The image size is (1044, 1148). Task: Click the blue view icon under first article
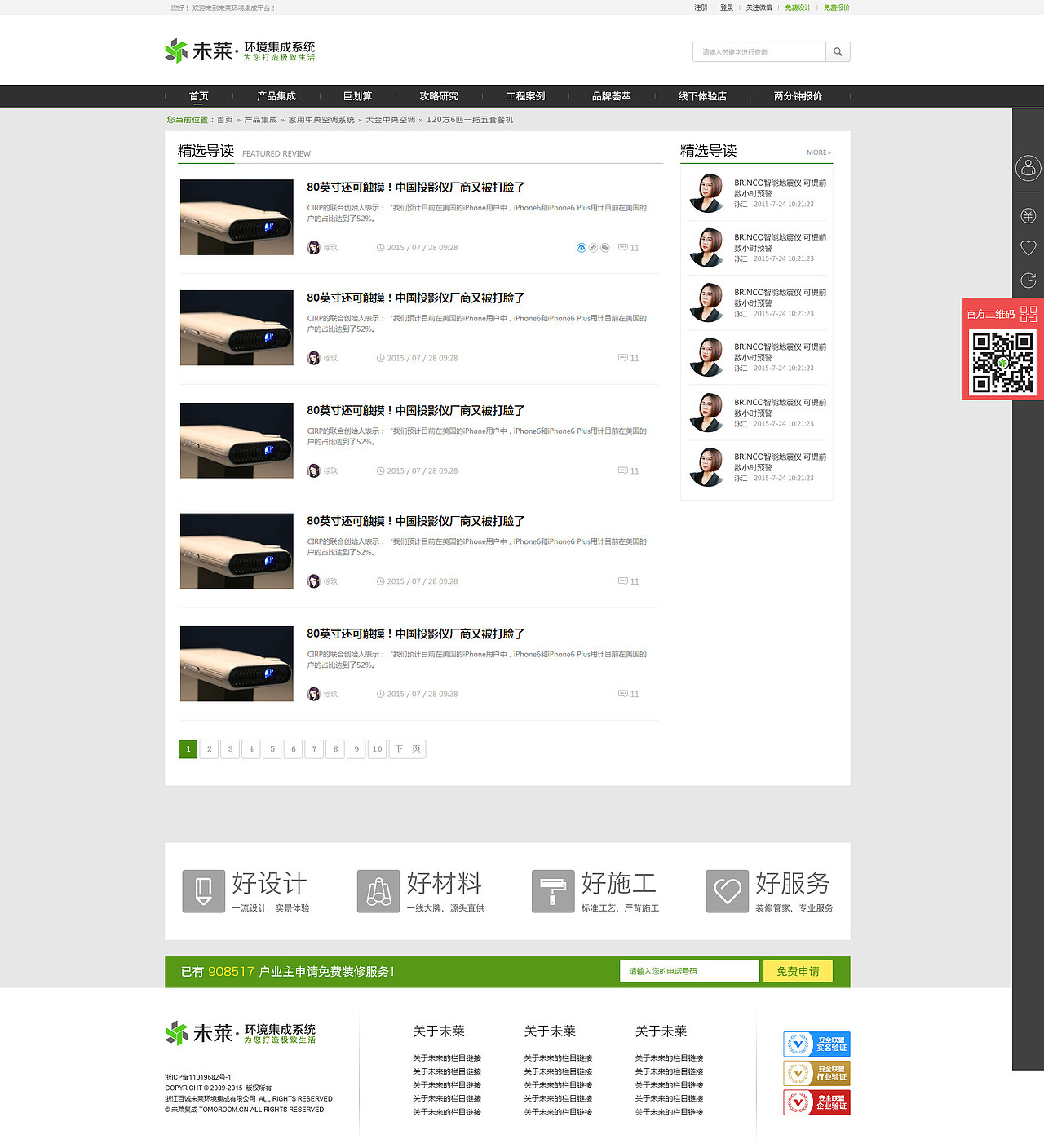581,247
